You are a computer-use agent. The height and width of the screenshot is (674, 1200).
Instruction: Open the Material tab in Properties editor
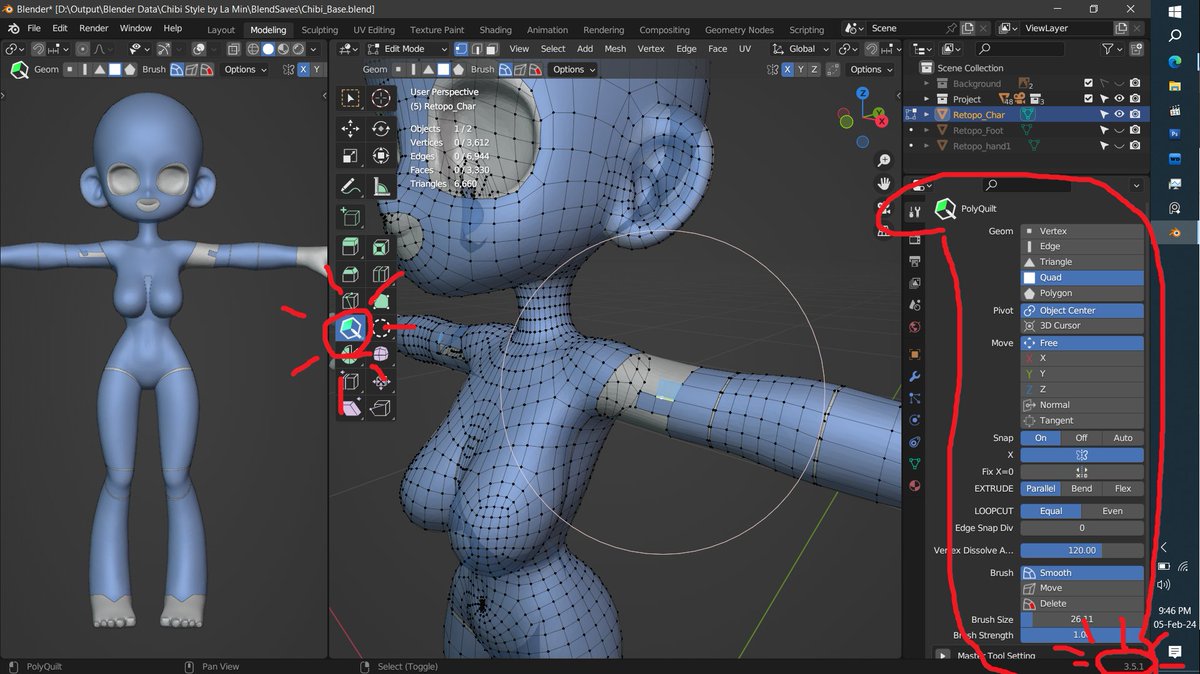pyautogui.click(x=914, y=486)
